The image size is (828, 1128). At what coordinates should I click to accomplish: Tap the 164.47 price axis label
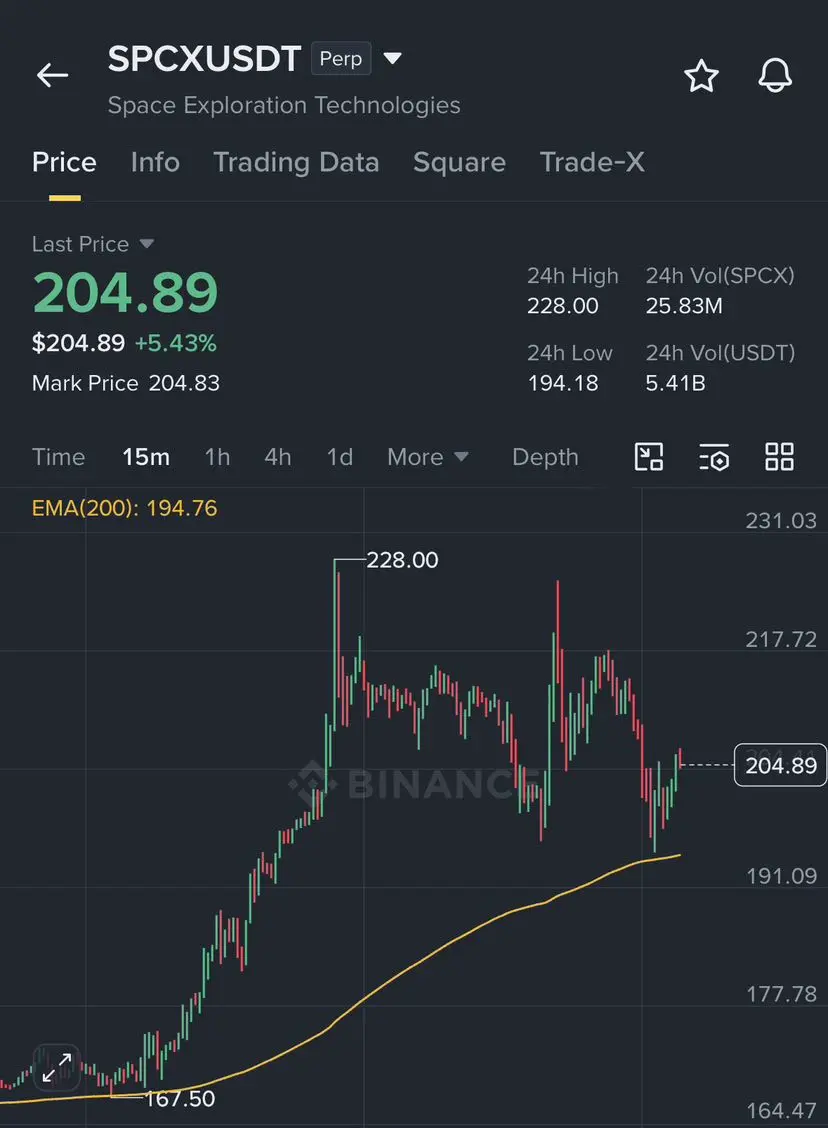[x=781, y=1110]
